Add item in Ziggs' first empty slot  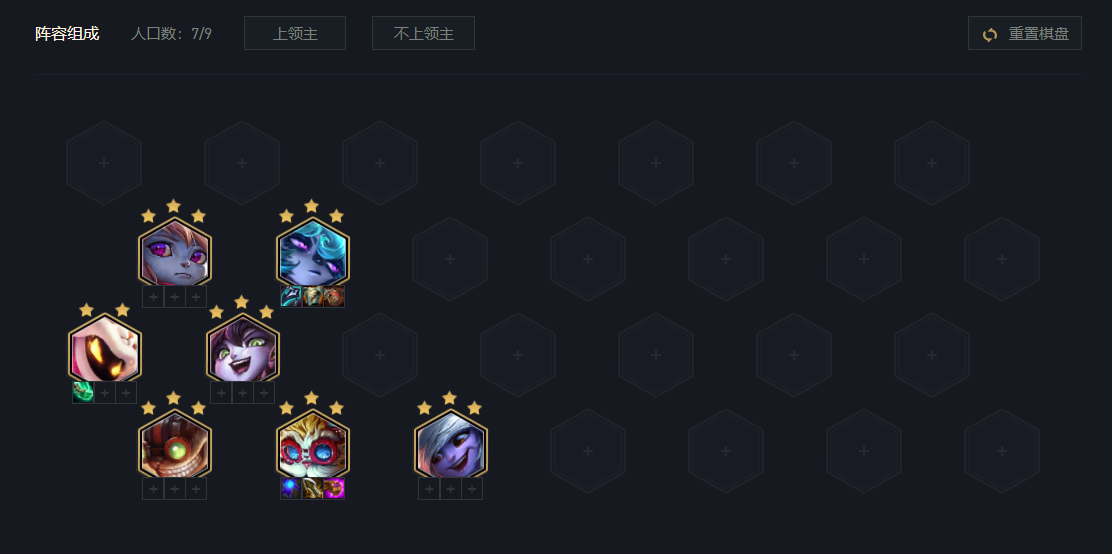coord(153,488)
